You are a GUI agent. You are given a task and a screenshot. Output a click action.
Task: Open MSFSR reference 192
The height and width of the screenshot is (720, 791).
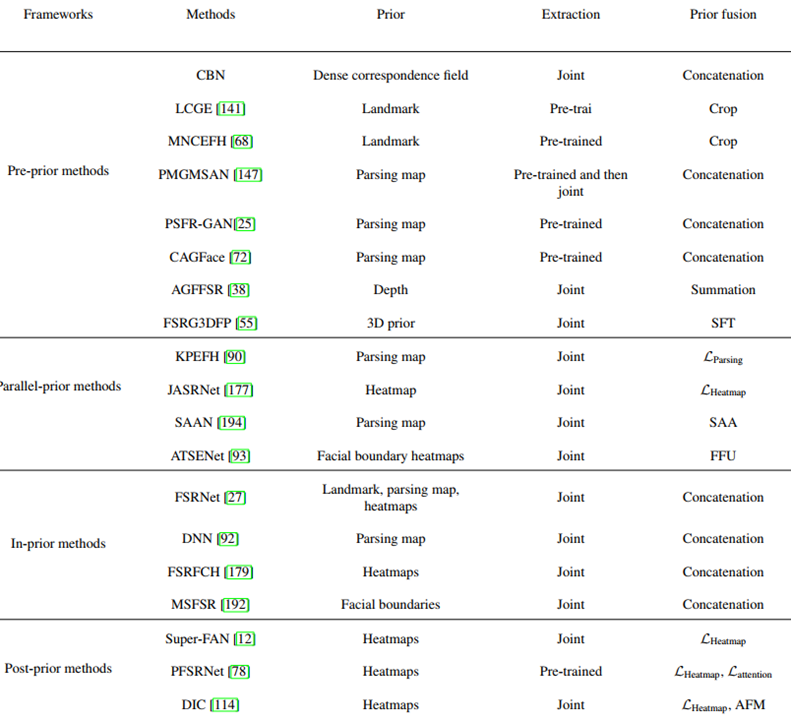click(236, 605)
